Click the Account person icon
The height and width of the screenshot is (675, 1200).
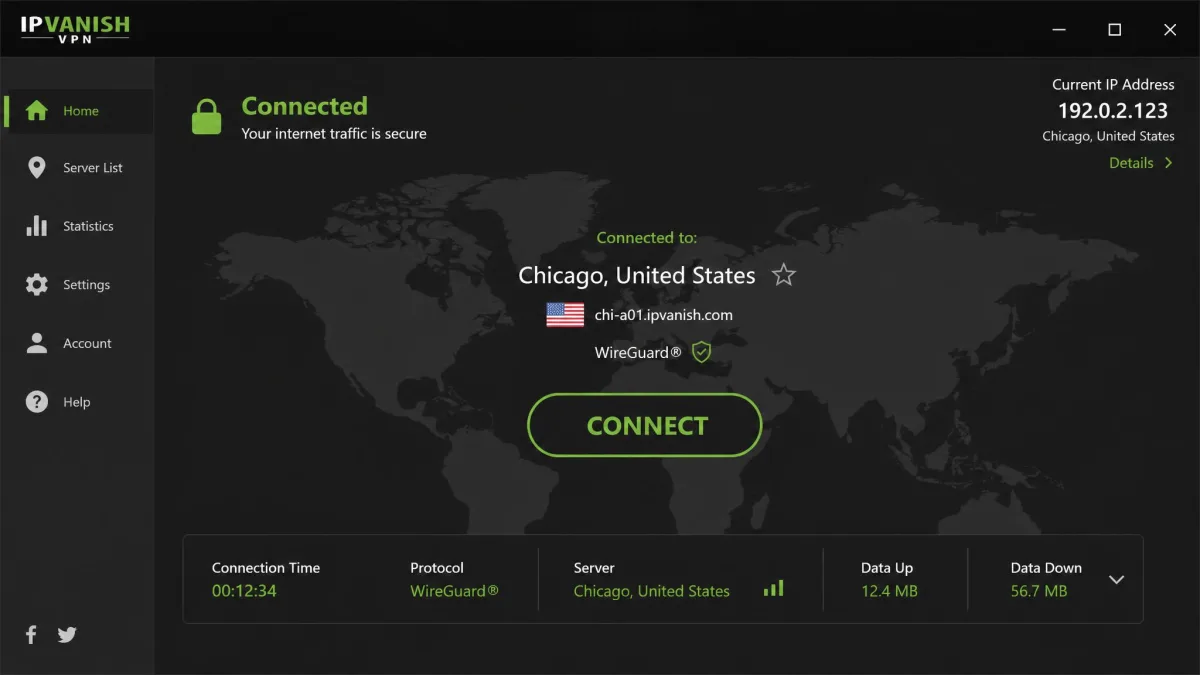tap(37, 343)
